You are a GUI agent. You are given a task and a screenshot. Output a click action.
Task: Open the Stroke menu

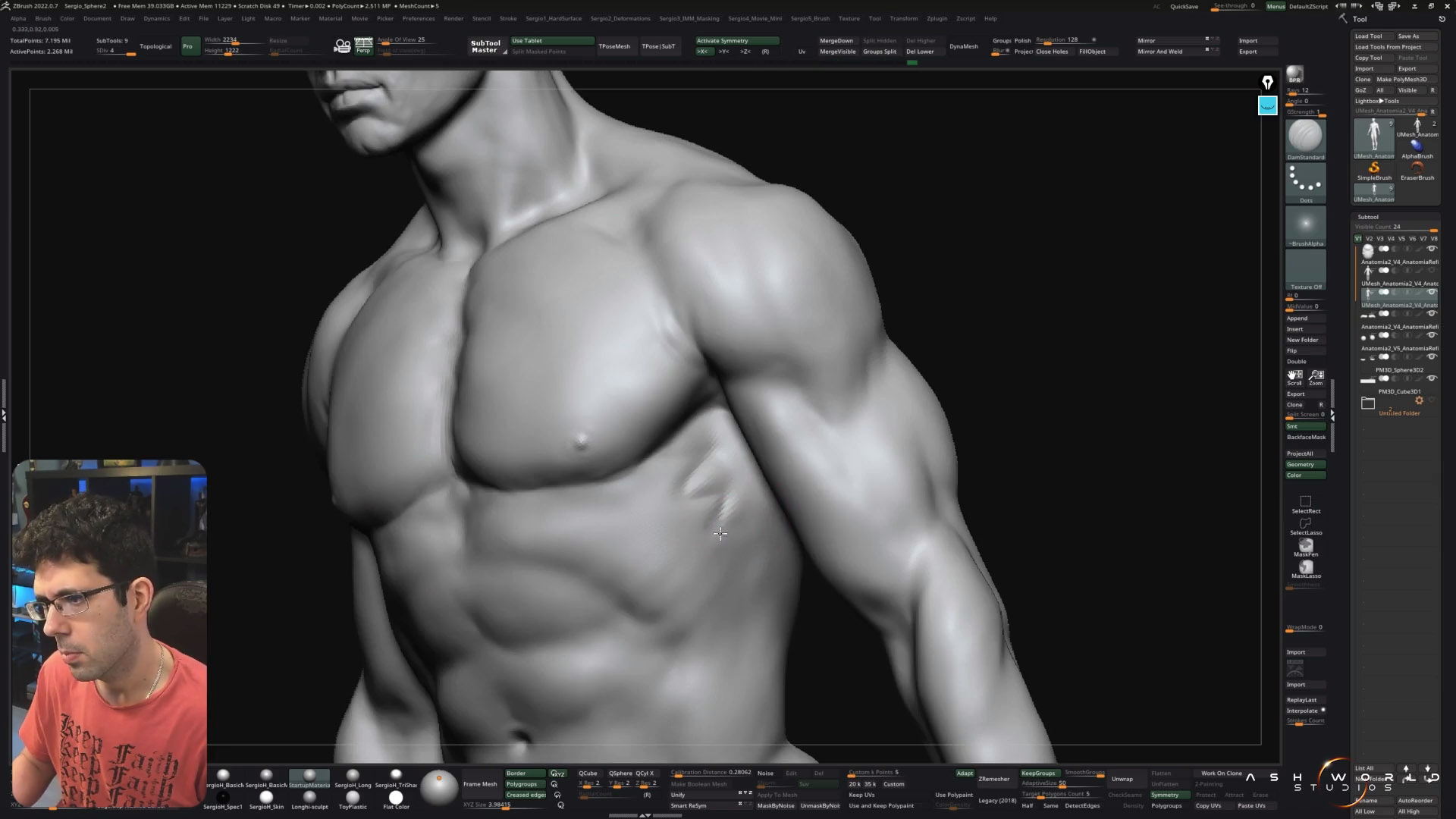(x=508, y=18)
